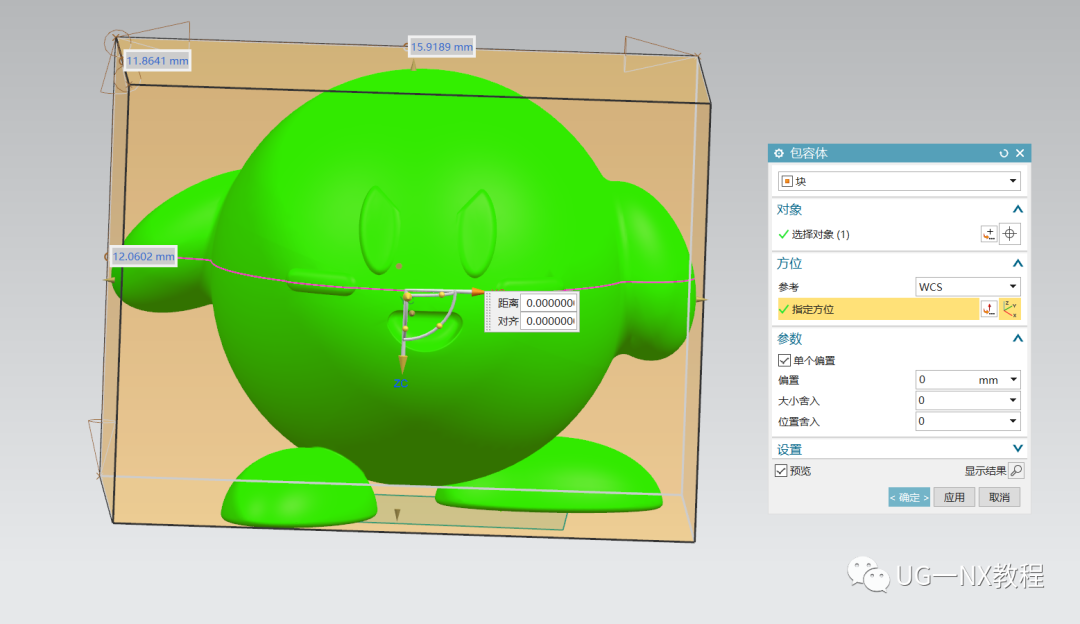Image resolution: width=1080 pixels, height=624 pixels.
Task: Click the 距离 input field in viewport
Action: pos(548,303)
